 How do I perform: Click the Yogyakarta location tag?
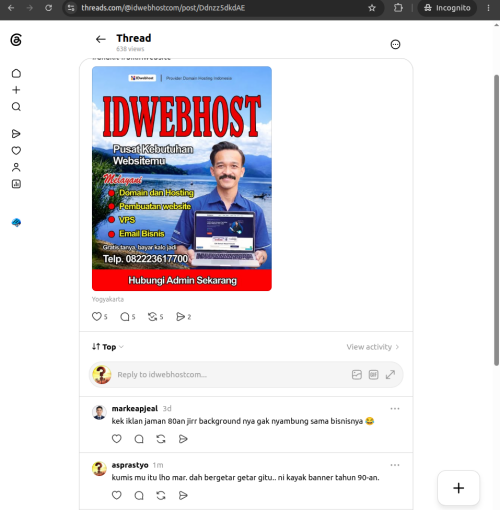point(108,299)
